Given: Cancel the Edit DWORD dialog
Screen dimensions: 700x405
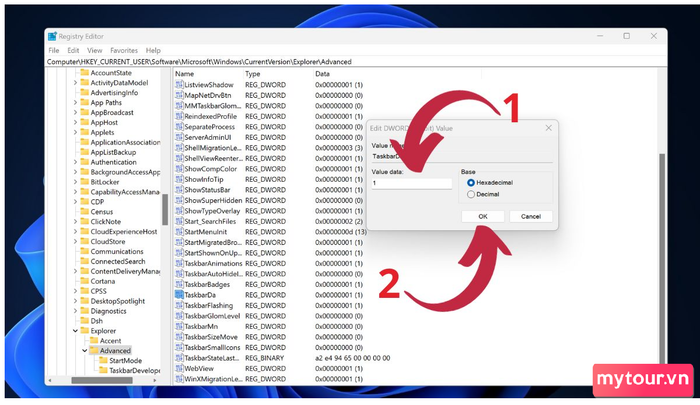Looking at the screenshot, I should [x=531, y=217].
